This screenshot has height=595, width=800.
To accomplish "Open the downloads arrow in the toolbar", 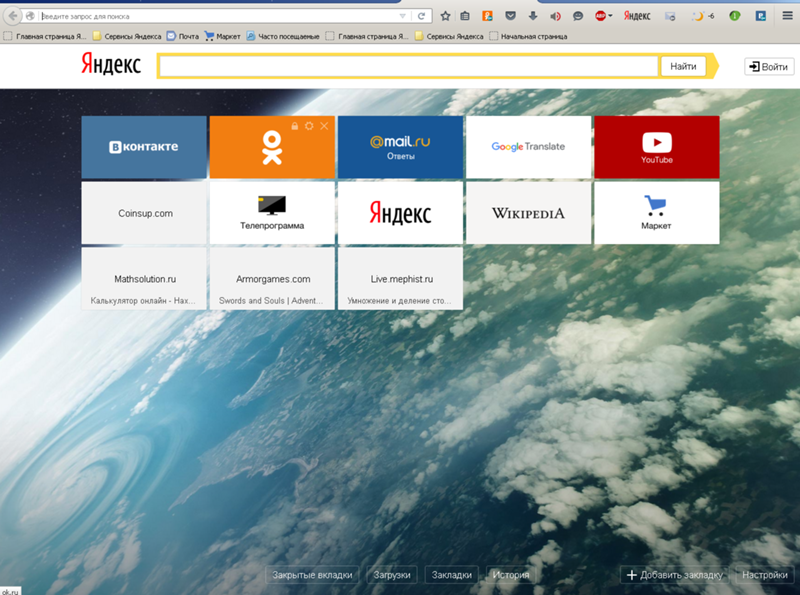I will [x=533, y=16].
